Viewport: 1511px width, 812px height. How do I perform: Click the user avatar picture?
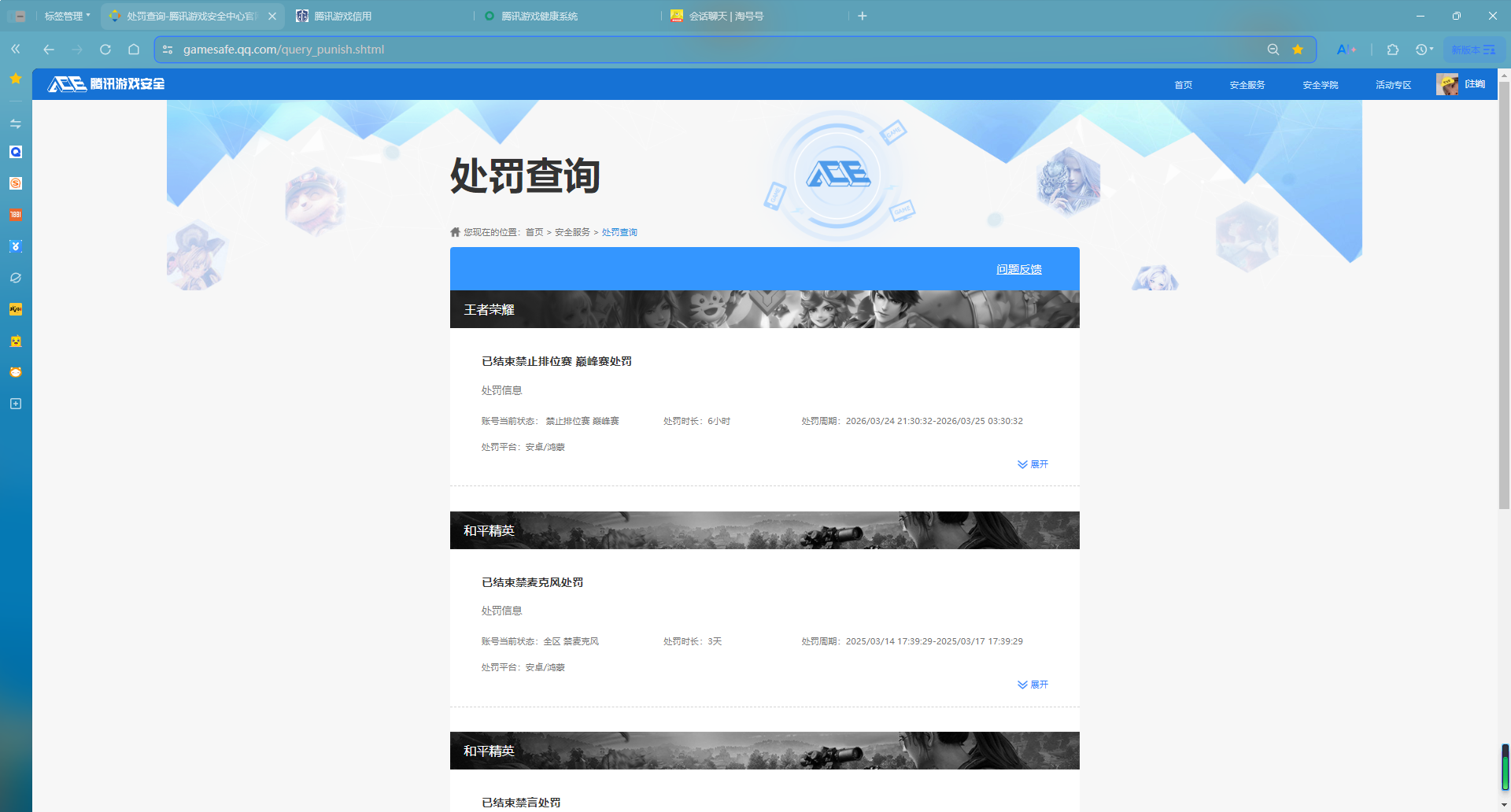(x=1447, y=84)
